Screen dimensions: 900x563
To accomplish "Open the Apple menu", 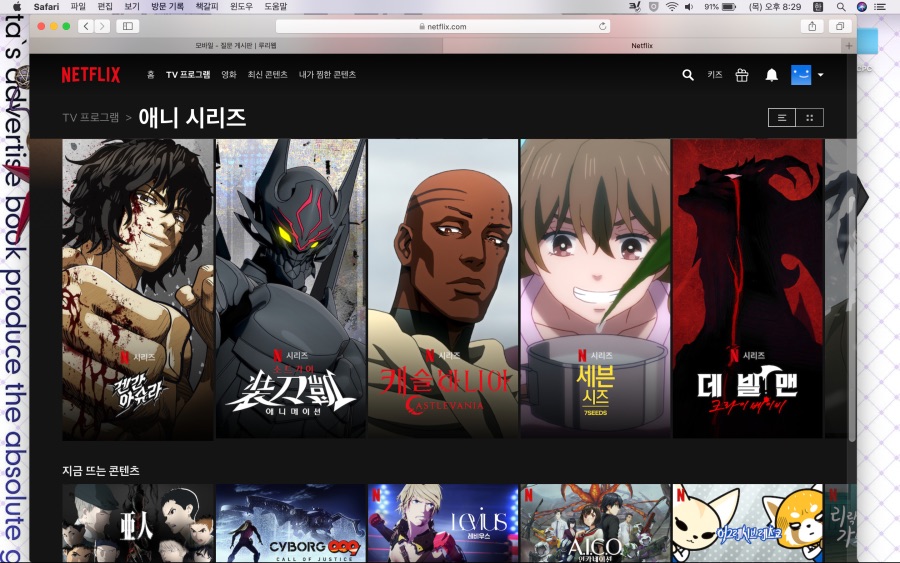I will tap(17, 6).
